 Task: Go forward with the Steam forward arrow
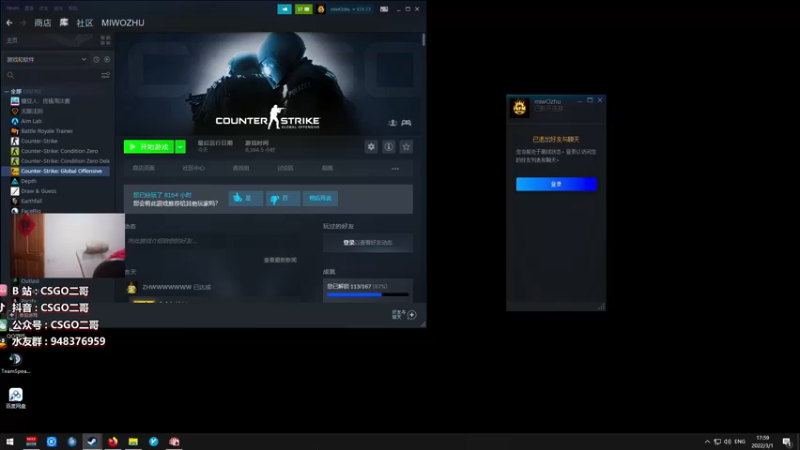click(23, 22)
